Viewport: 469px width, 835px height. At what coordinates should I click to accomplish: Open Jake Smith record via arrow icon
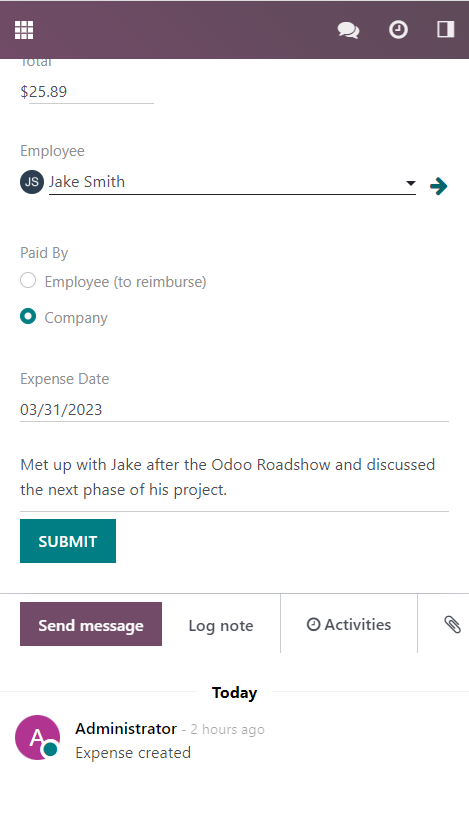439,186
